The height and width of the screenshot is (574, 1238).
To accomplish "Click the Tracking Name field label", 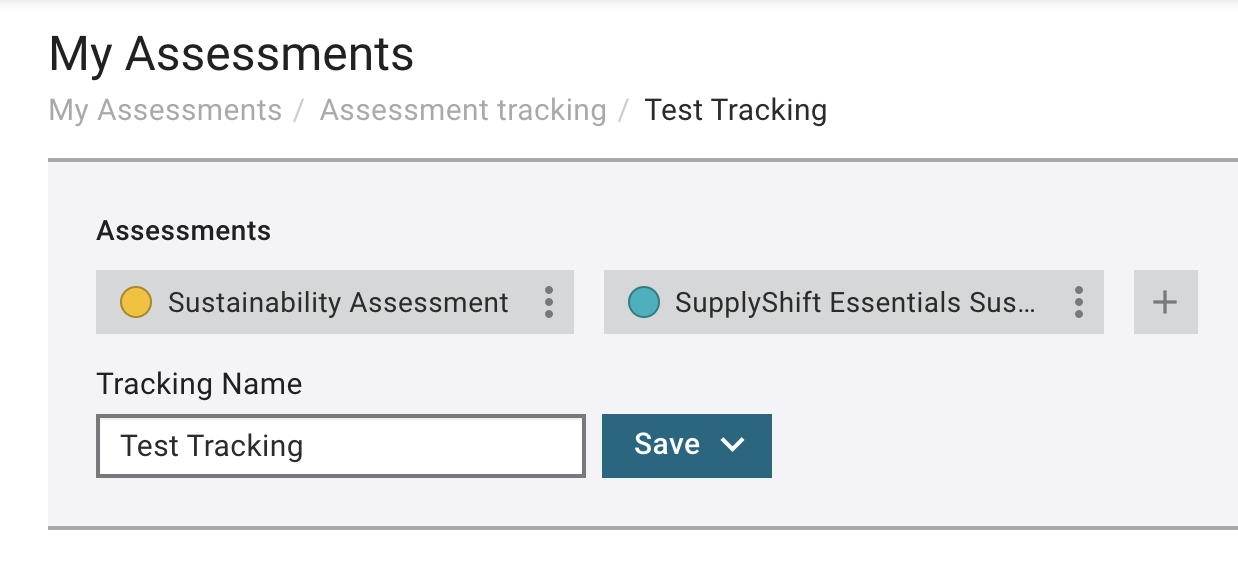I will (x=199, y=384).
